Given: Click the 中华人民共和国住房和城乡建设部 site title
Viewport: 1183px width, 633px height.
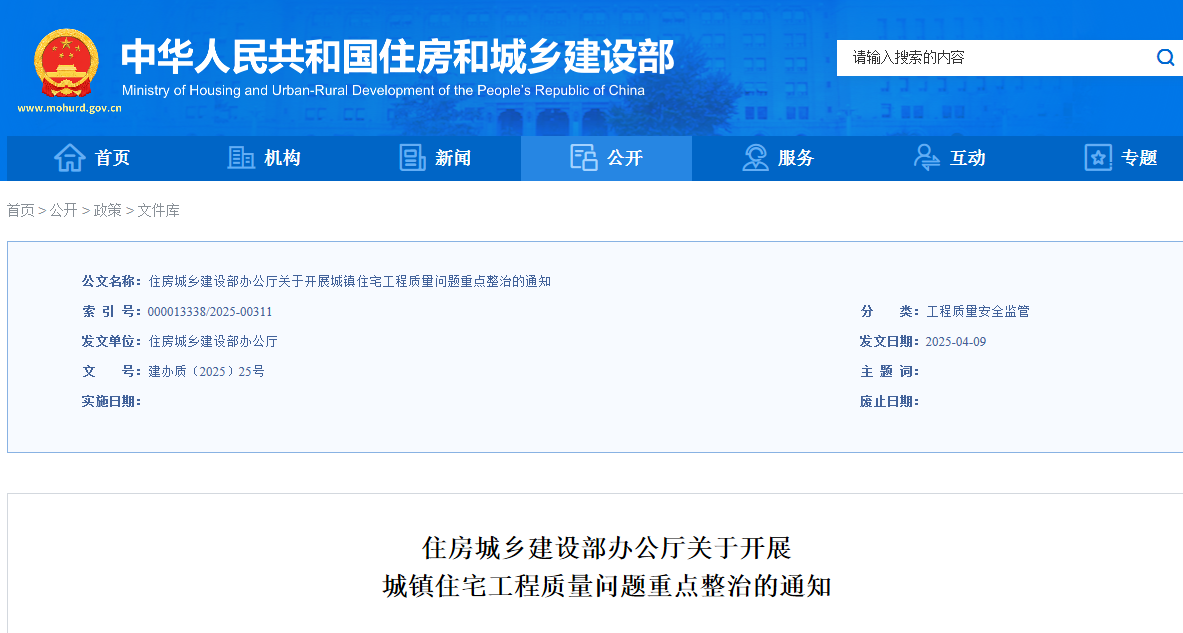Looking at the screenshot, I should 398,57.
